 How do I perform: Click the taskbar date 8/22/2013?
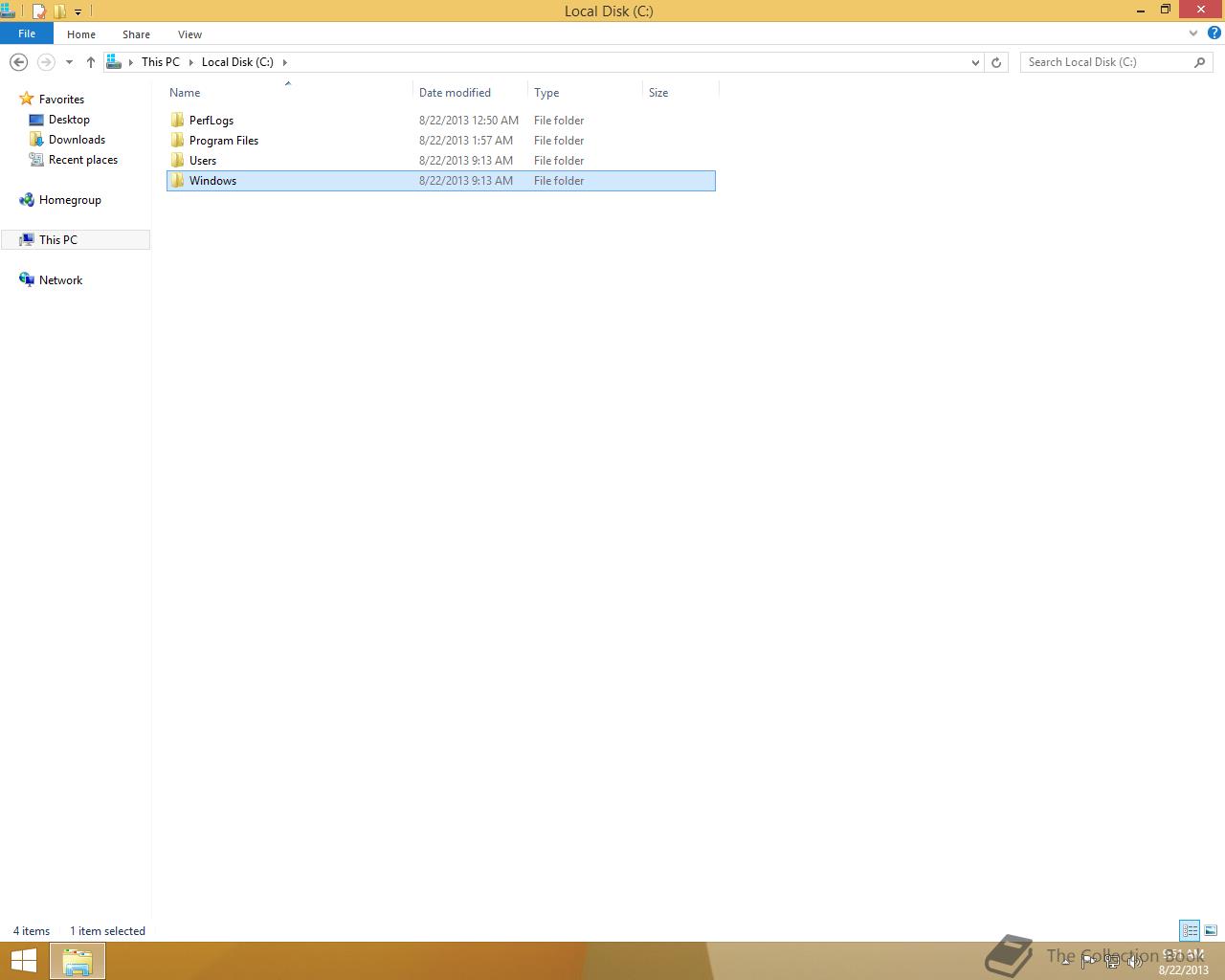click(1184, 969)
